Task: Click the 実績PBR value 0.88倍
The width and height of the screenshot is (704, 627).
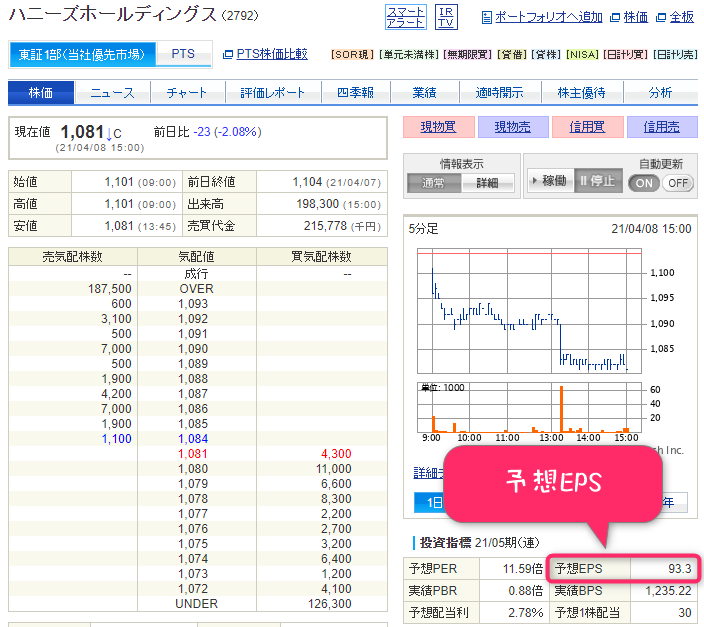Action: click(x=526, y=591)
